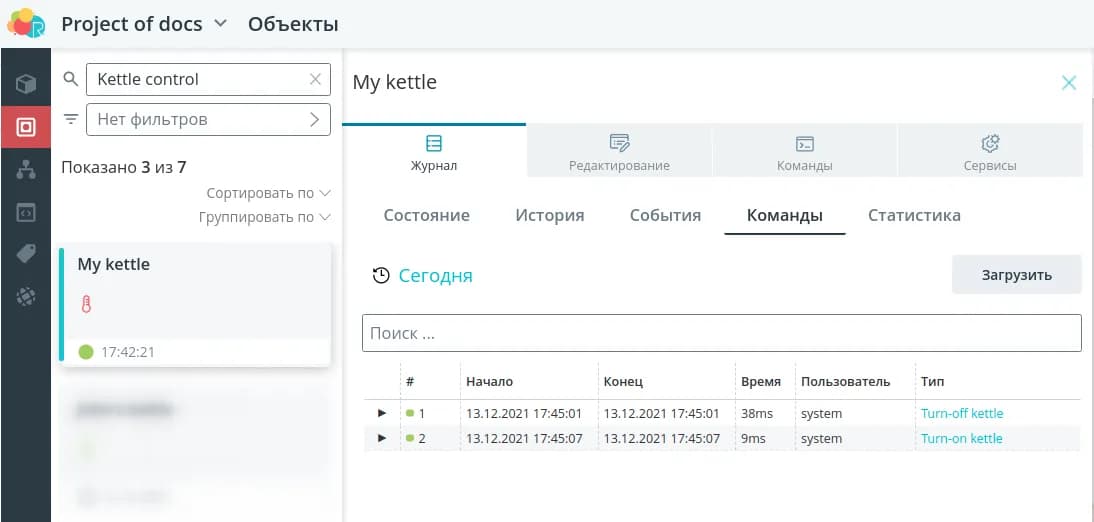This screenshot has width=1094, height=522.
Task: Open the Группировать по dropdown
Action: (264, 217)
